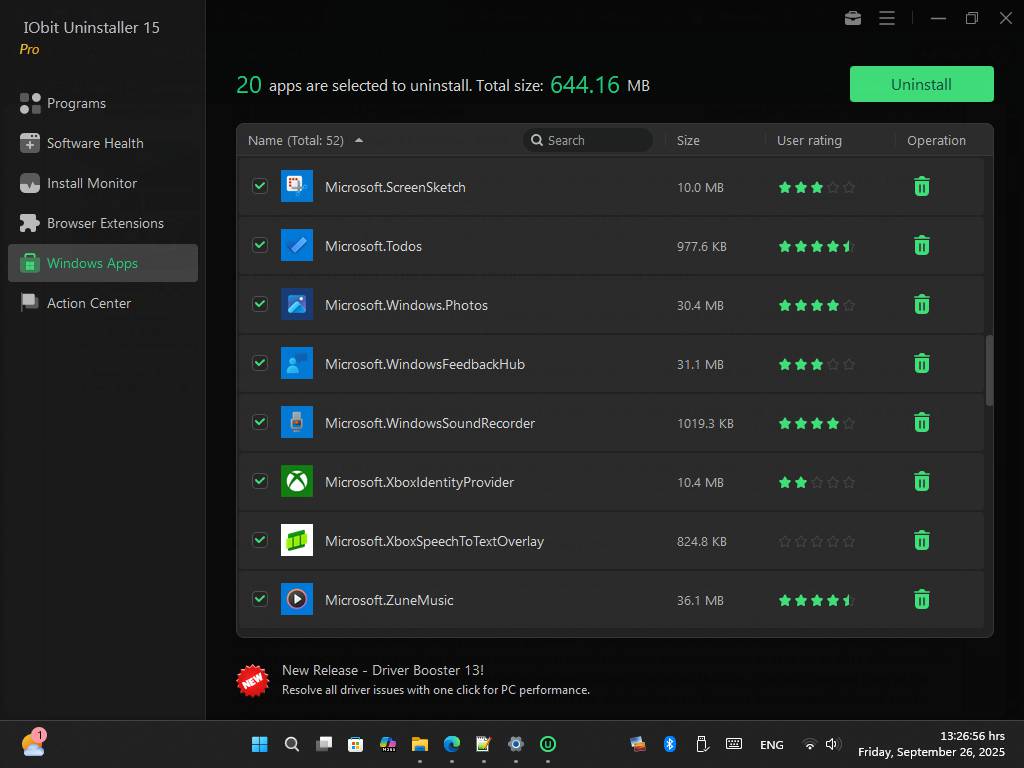Click the star rating of Microsoft.XboxIdentityProvider

pos(816,483)
